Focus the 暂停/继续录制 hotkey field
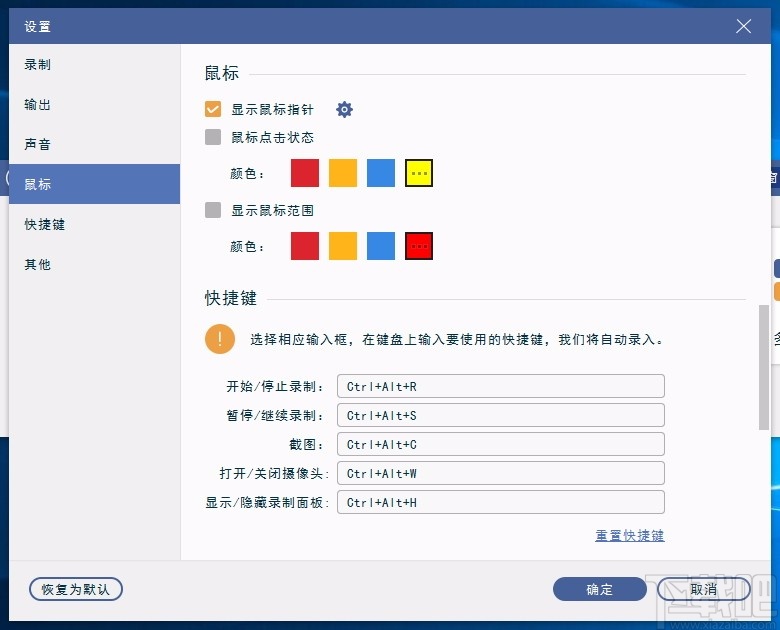Viewport: 780px width, 630px height. (x=500, y=415)
